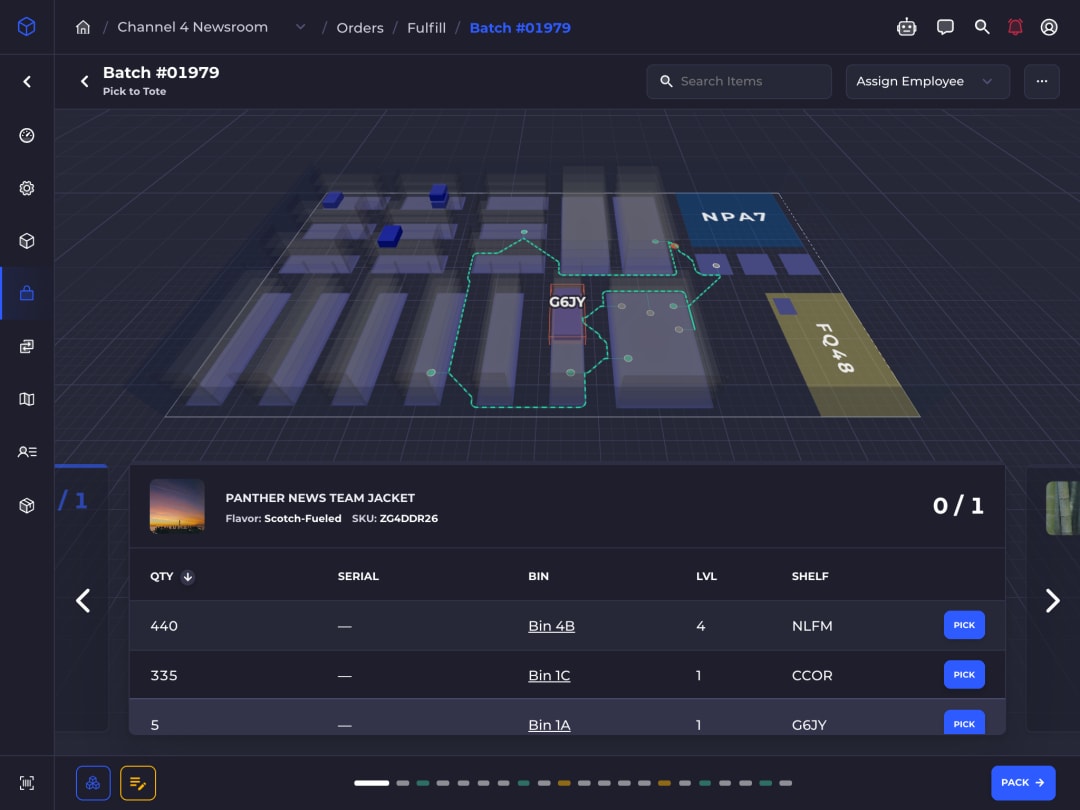The width and height of the screenshot is (1080, 810).
Task: Go to Fulfill breadcrumb
Action: click(x=426, y=28)
